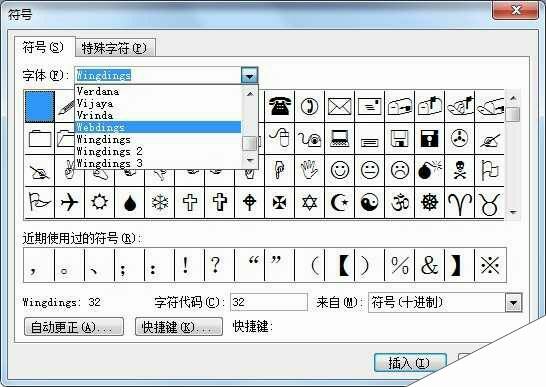Choose Wingdings 3 in the font list
Image resolution: width=546 pixels, height=387 pixels.
[x=158, y=163]
